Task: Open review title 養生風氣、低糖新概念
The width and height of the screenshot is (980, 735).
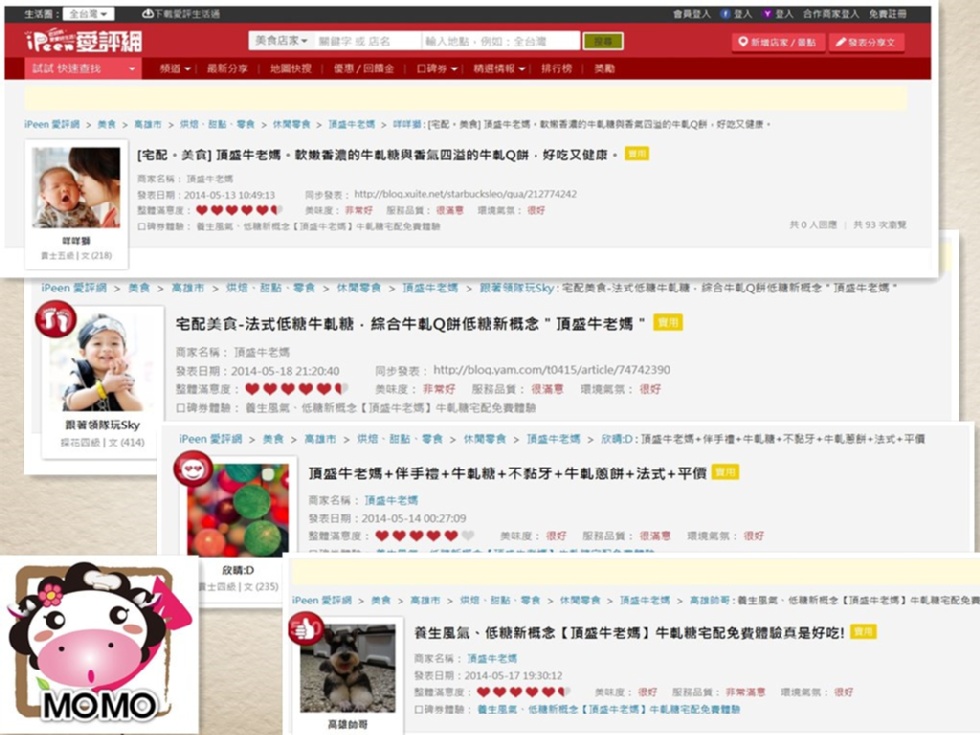Action: 629,632
